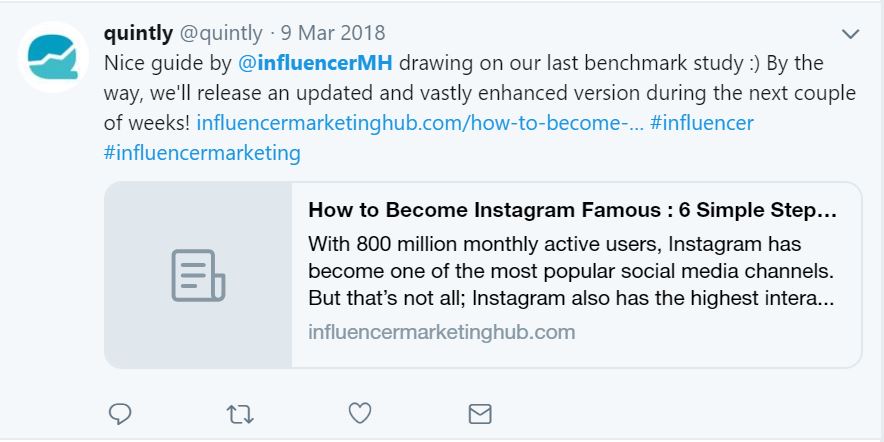Retweet this quintly tweet
The height and width of the screenshot is (442, 884).
point(240,413)
